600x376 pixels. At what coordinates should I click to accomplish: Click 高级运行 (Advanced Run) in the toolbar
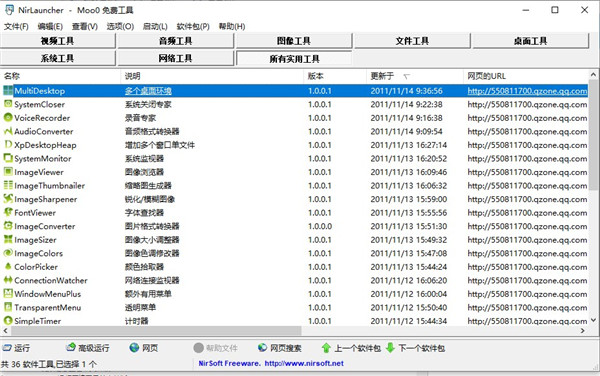click(x=88, y=348)
